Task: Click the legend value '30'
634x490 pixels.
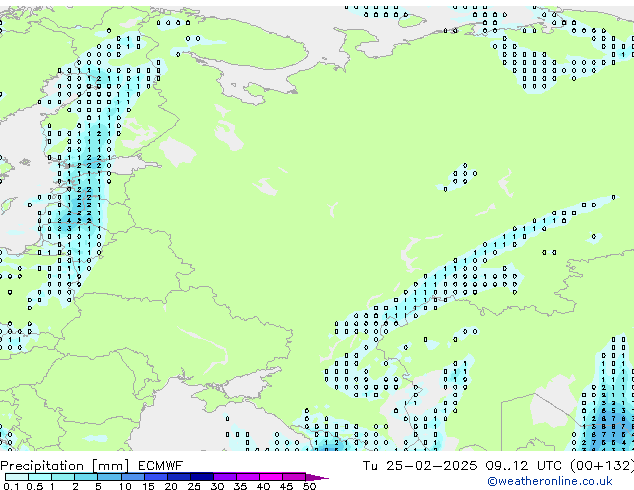Action: pos(217,486)
